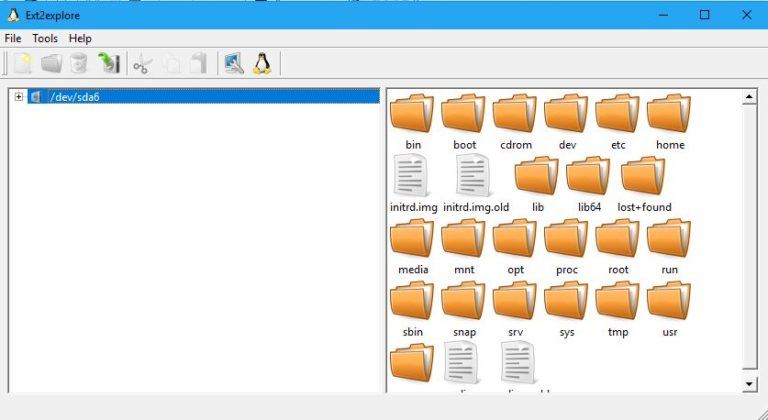Select the opt folder icon
Image resolution: width=768 pixels, height=420 pixels.
[515, 238]
